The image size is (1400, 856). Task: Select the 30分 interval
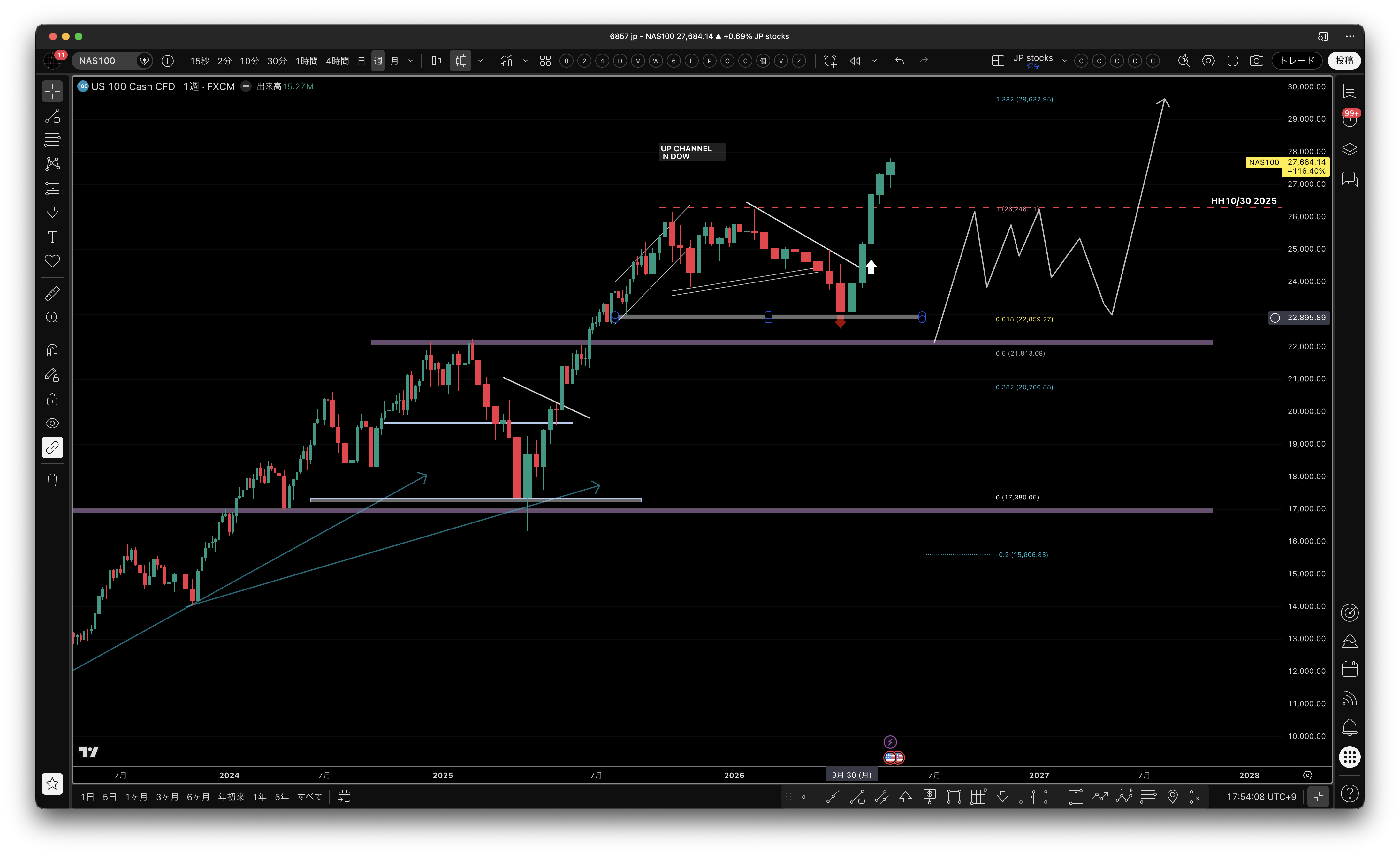tap(277, 61)
